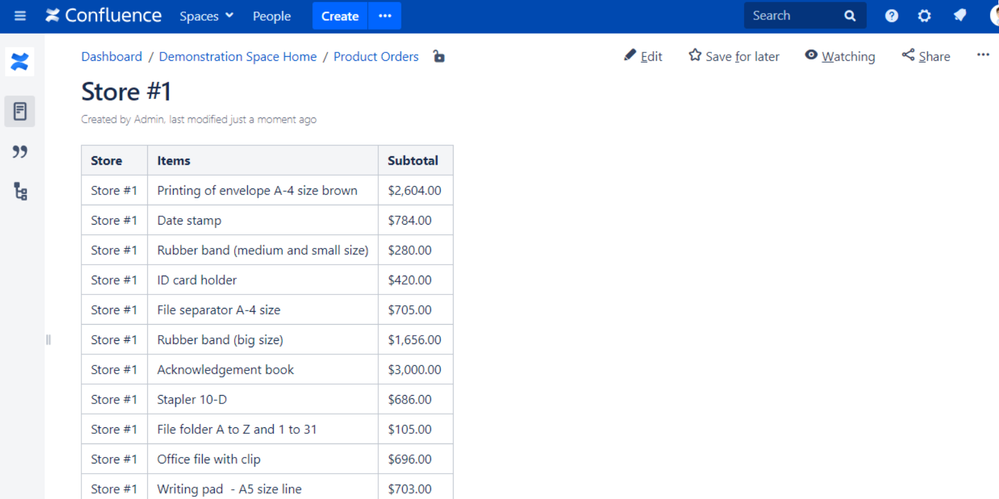Click the $784.00 subtotal cell

coord(416,221)
